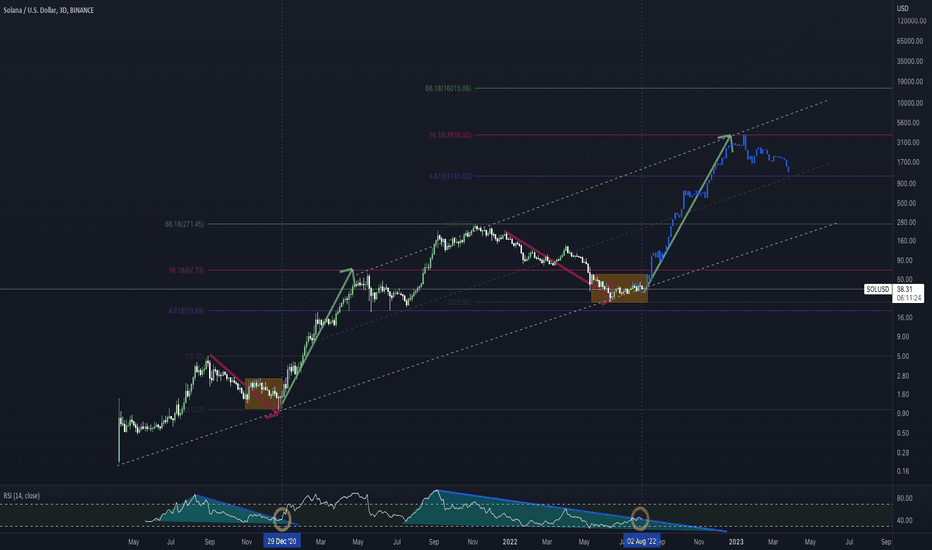Click the 1.60 price axis label
The height and width of the screenshot is (550, 932).
[902, 394]
